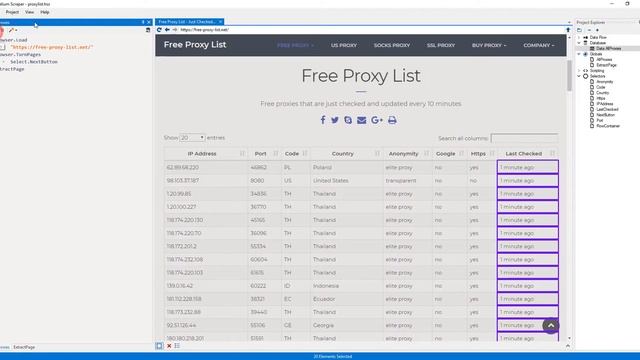The image size is (640, 360).
Task: Expand the Data Flow tree node
Action: click(x=579, y=37)
